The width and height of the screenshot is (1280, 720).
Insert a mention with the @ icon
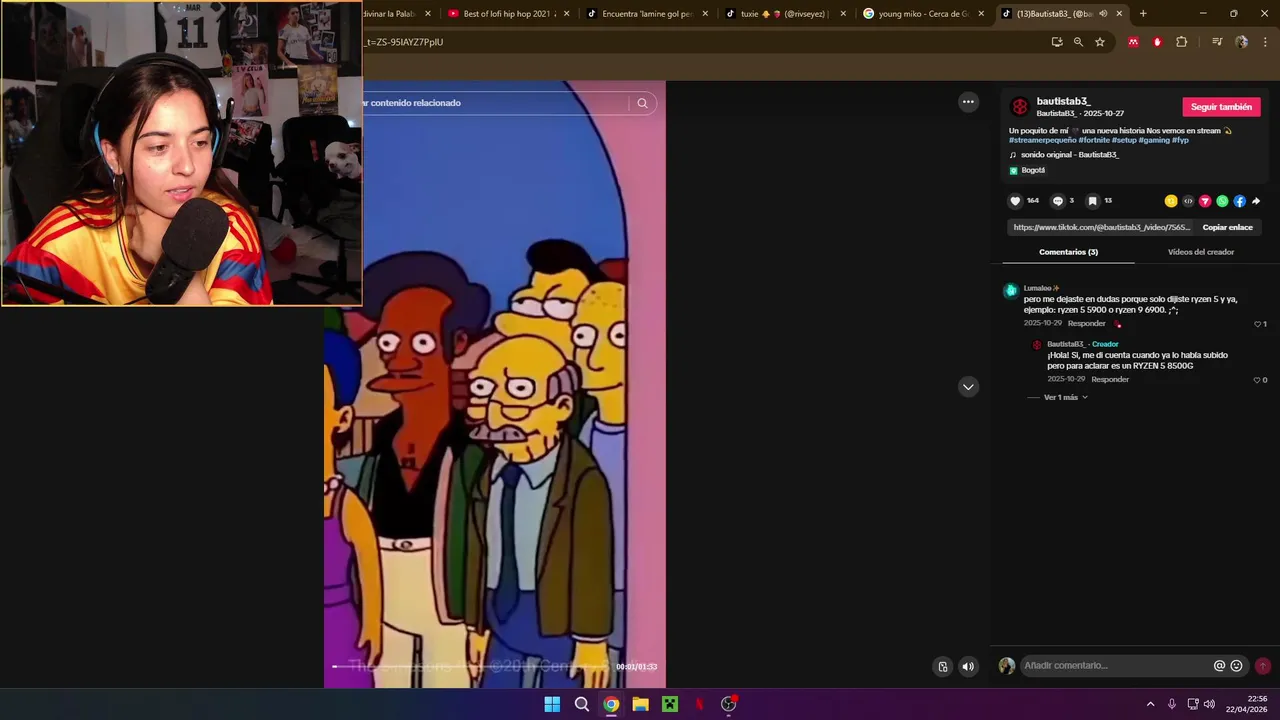[1219, 666]
